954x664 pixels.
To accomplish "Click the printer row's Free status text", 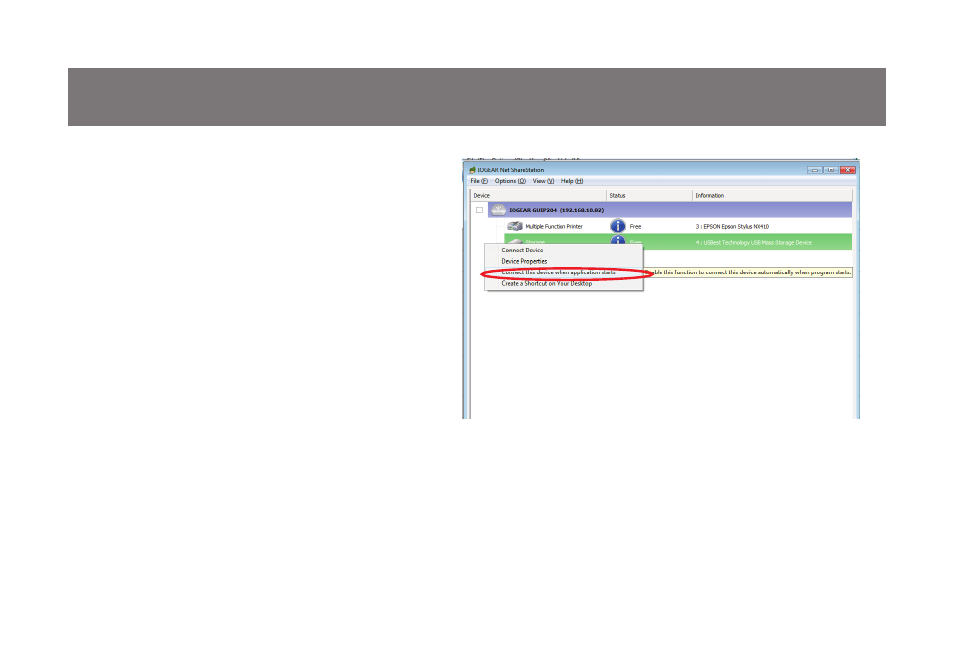I will tap(635, 226).
